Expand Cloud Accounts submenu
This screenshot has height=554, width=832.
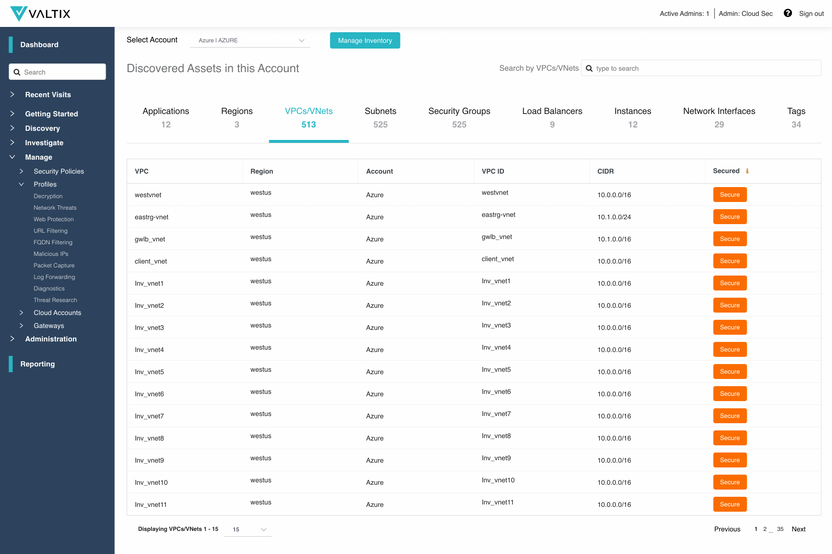click(21, 313)
